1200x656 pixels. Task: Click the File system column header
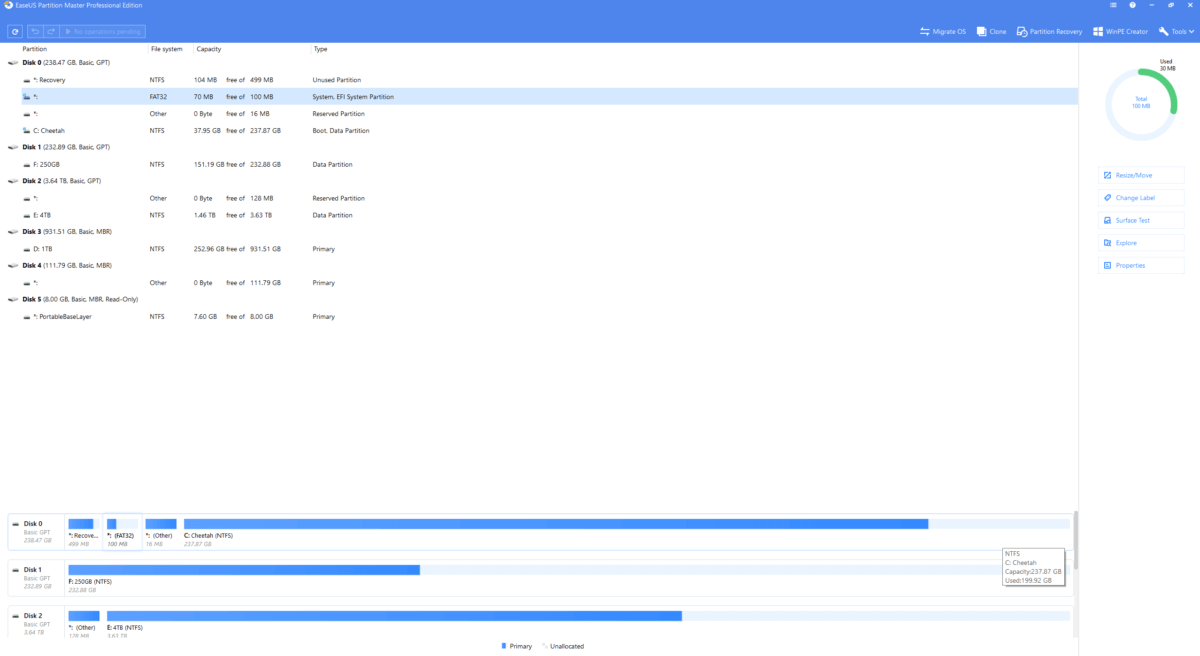click(166, 49)
